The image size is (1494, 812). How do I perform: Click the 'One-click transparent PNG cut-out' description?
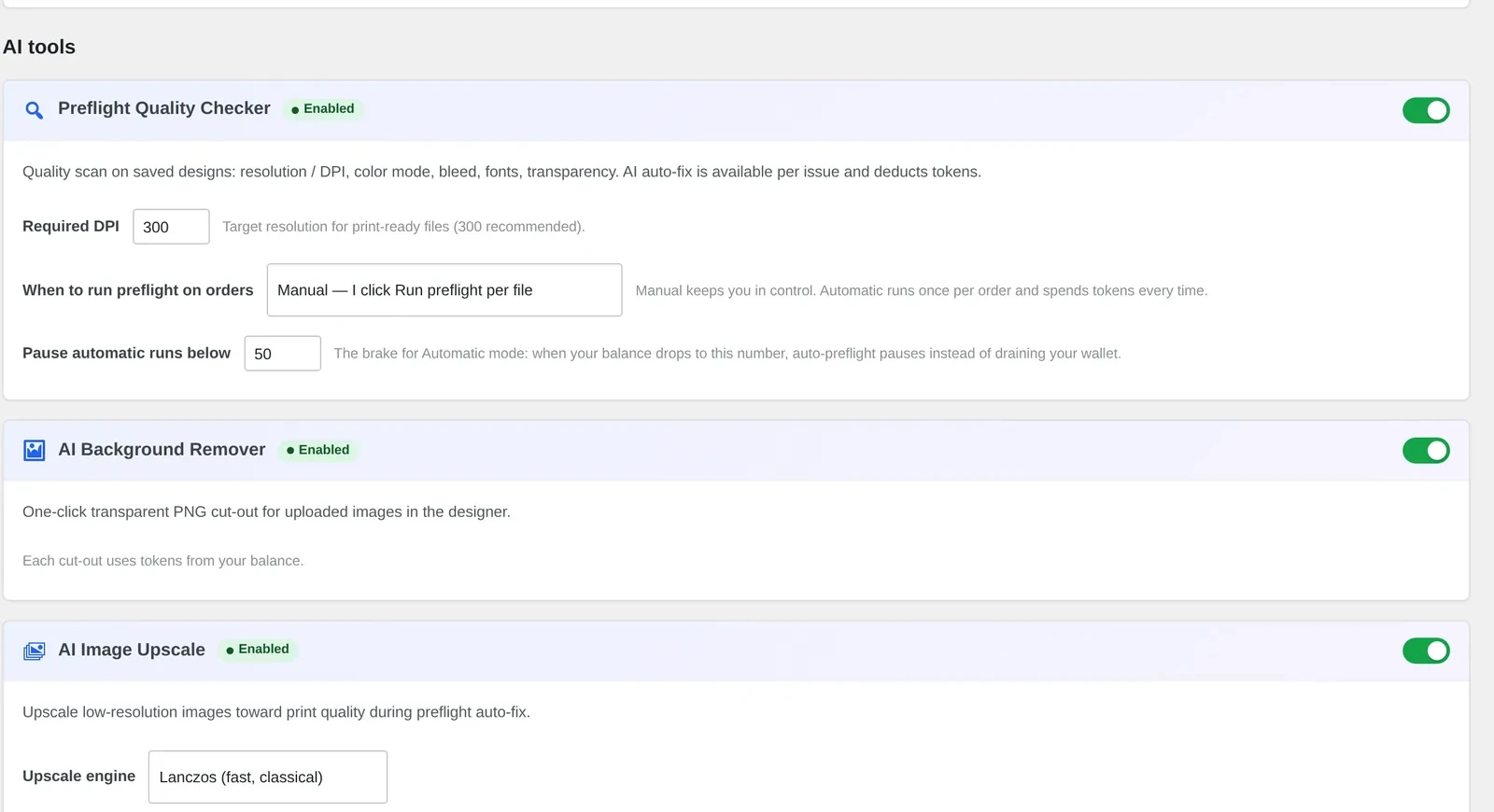pyautogui.click(x=266, y=512)
